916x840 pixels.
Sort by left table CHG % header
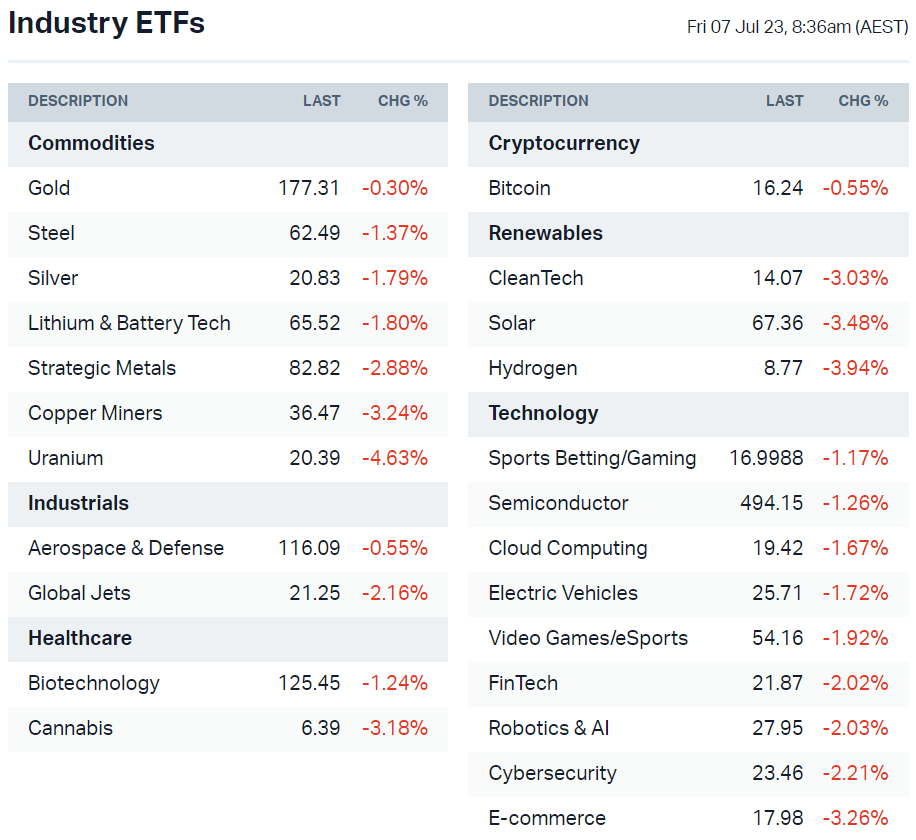(x=402, y=101)
